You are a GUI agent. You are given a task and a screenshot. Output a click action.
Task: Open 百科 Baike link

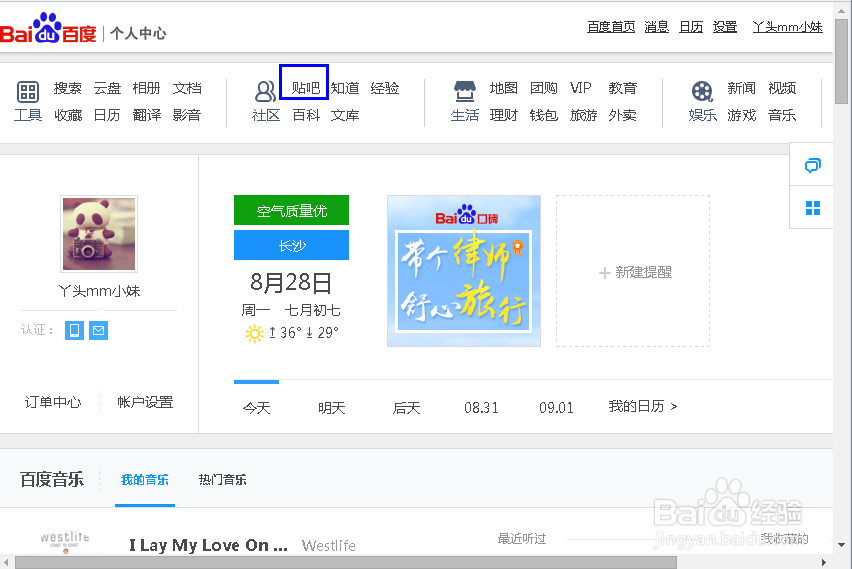tap(306, 115)
